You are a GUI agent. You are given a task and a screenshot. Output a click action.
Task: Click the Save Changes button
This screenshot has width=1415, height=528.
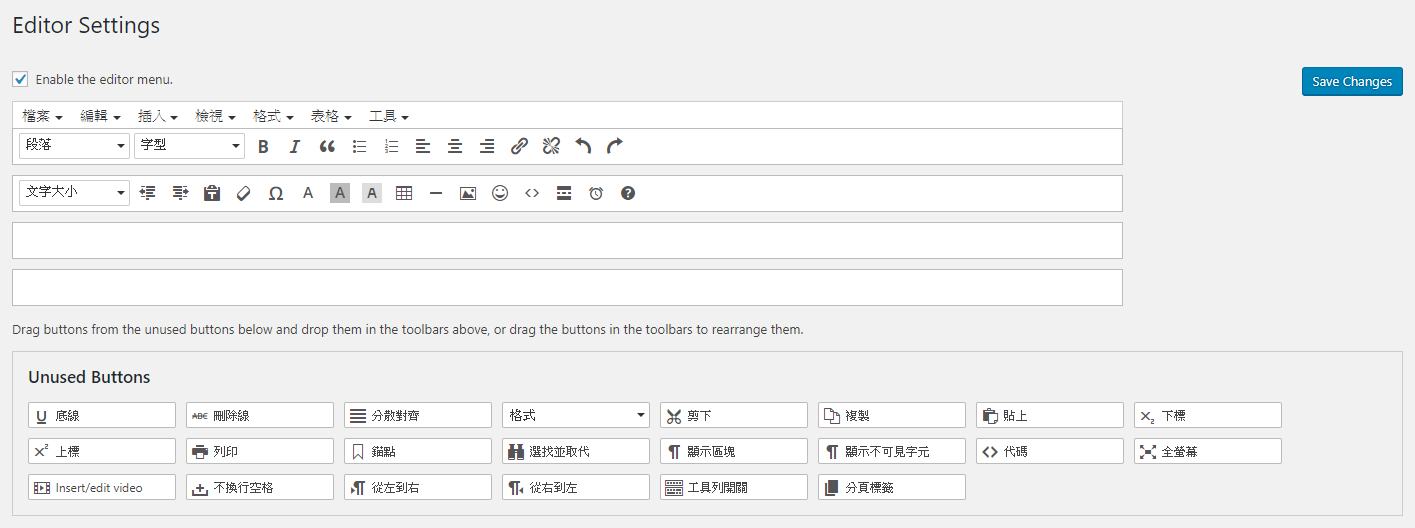pyautogui.click(x=1352, y=81)
